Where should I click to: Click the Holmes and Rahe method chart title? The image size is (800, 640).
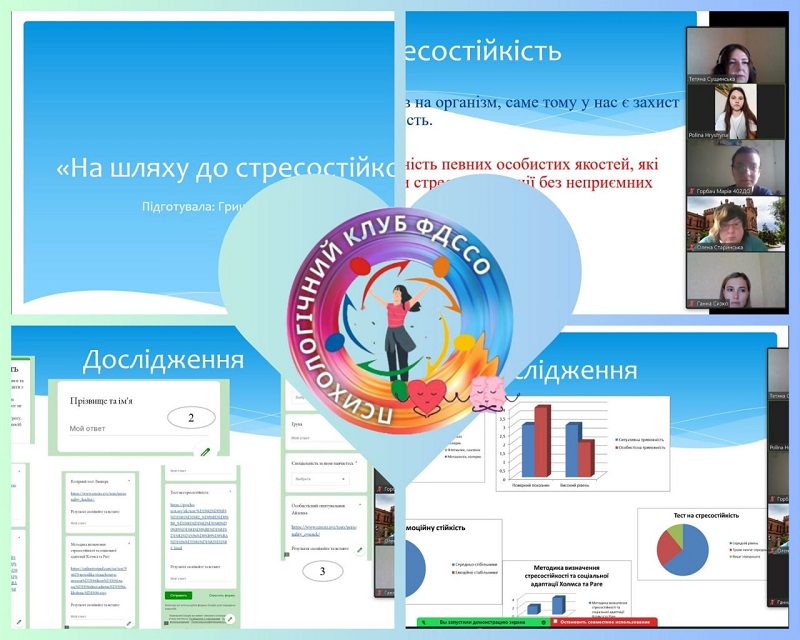point(567,576)
